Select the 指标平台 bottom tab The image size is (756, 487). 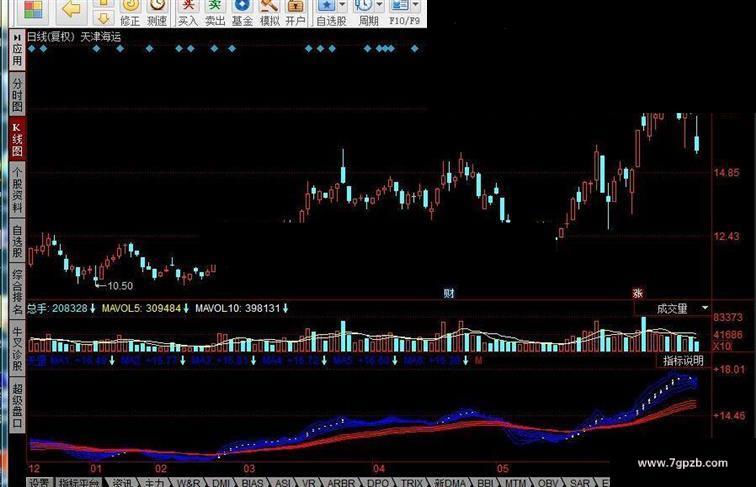click(x=79, y=482)
